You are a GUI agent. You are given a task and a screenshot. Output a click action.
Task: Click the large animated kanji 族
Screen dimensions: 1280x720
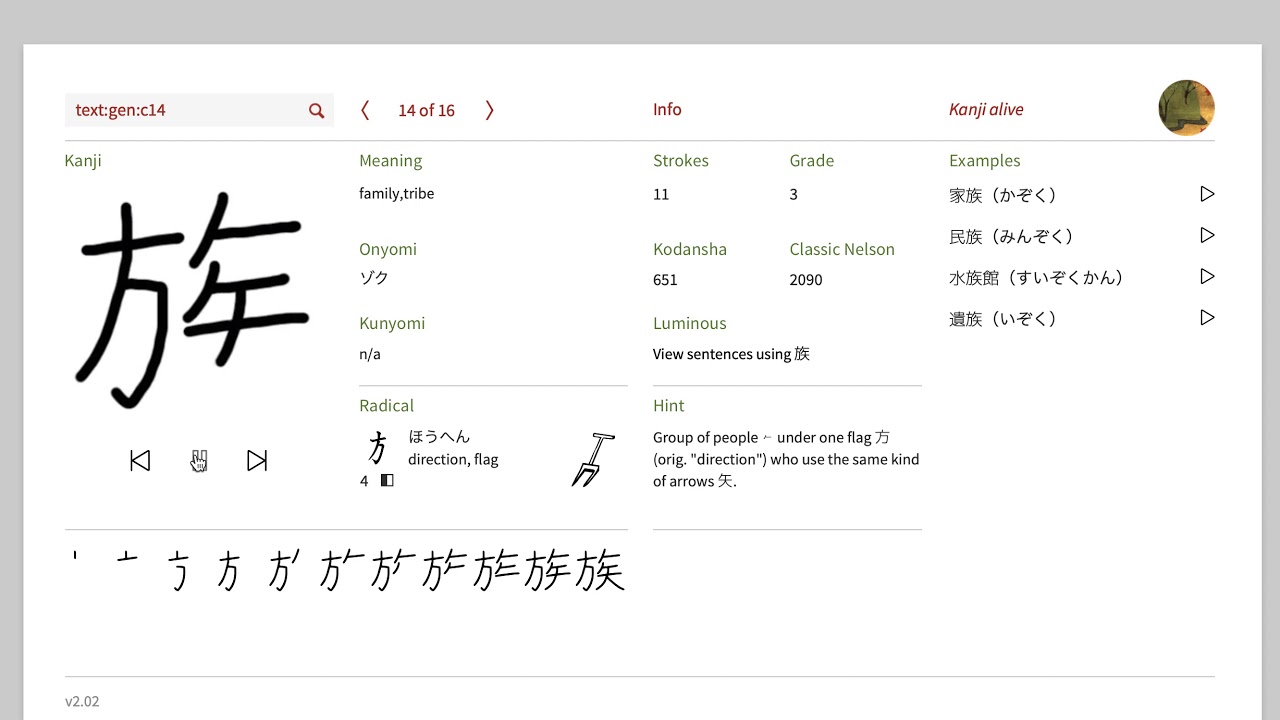coord(190,300)
